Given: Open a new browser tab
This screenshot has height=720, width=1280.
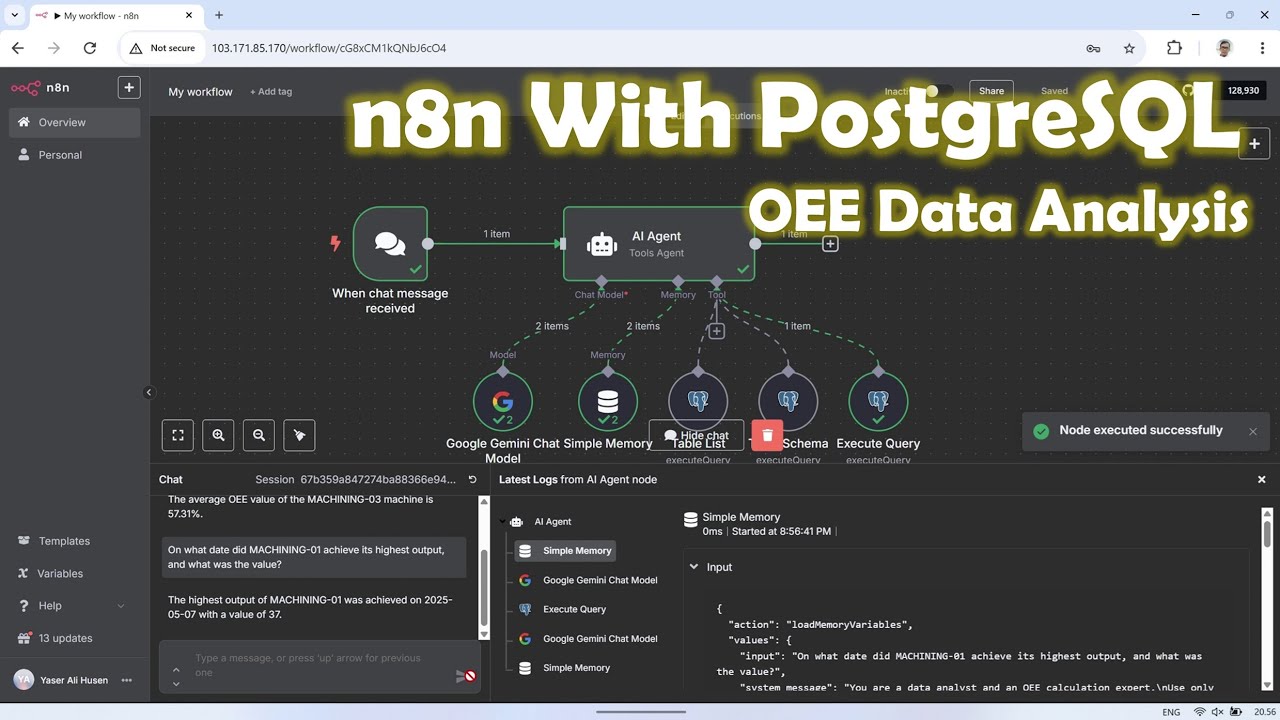Looking at the screenshot, I should (219, 15).
